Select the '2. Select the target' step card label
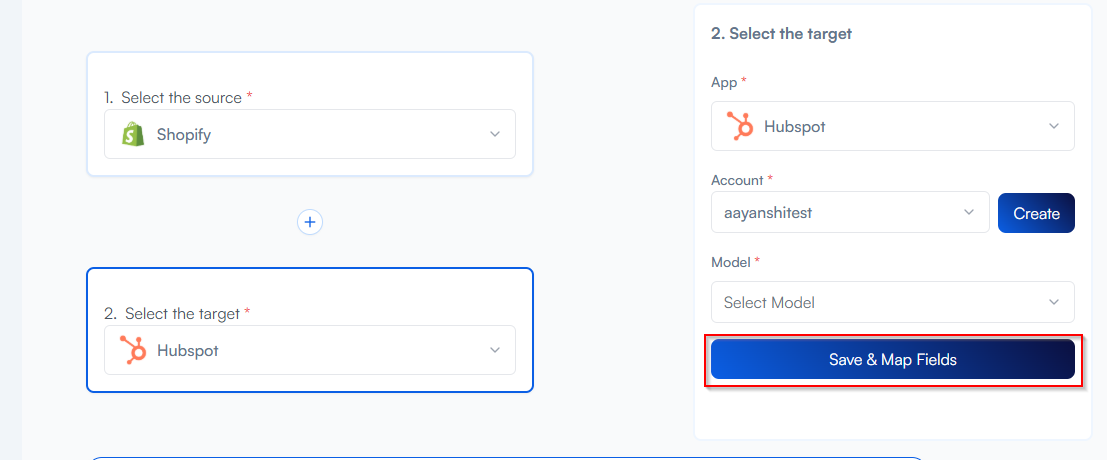This screenshot has height=460, width=1107. 177,313
